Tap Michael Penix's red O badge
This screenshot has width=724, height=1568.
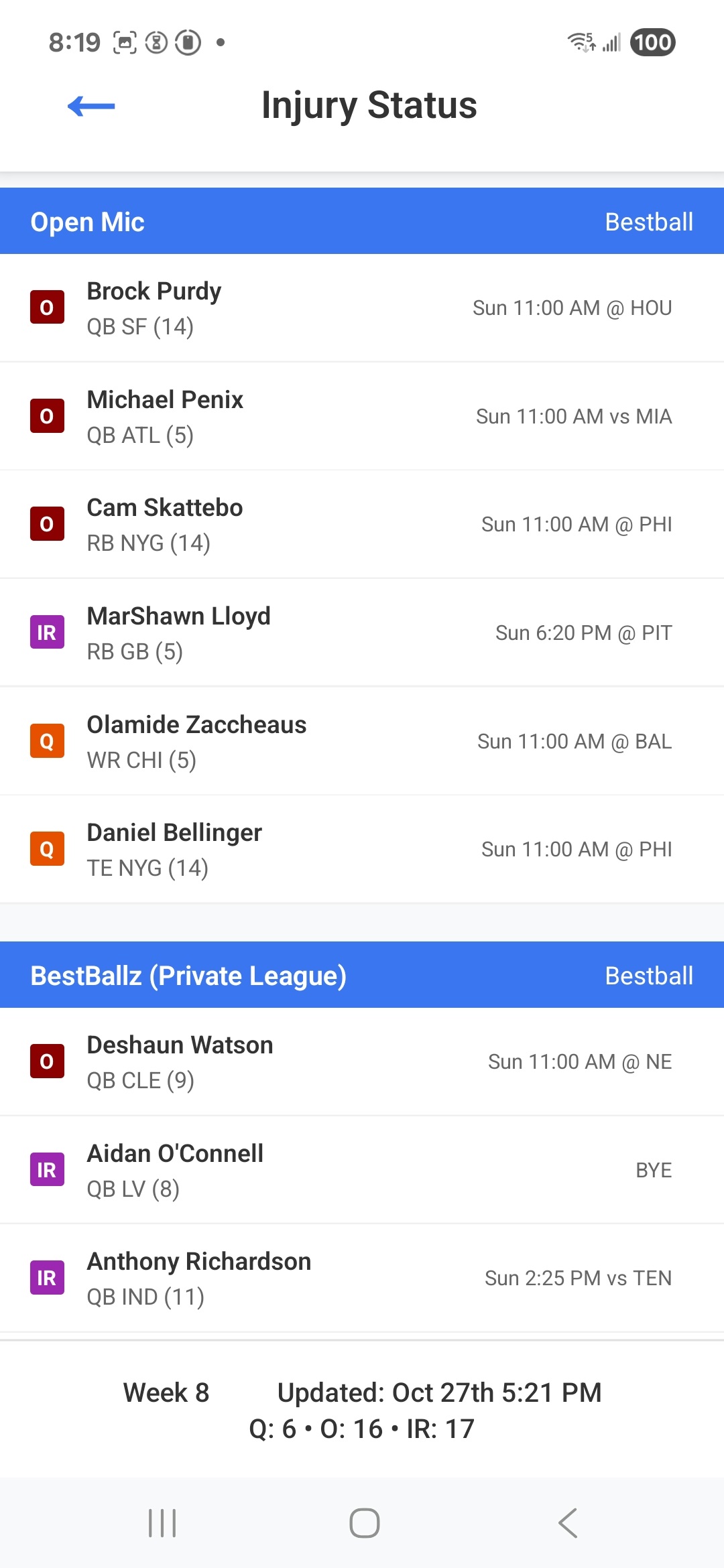[x=47, y=416]
